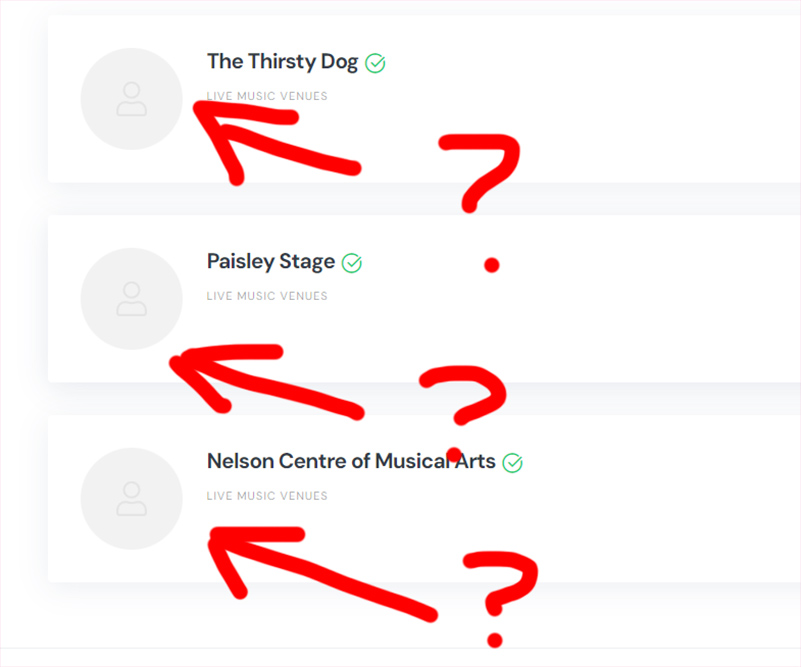Select Live Music Venues tag under Paisley Stage
The width and height of the screenshot is (801, 667).
click(267, 296)
